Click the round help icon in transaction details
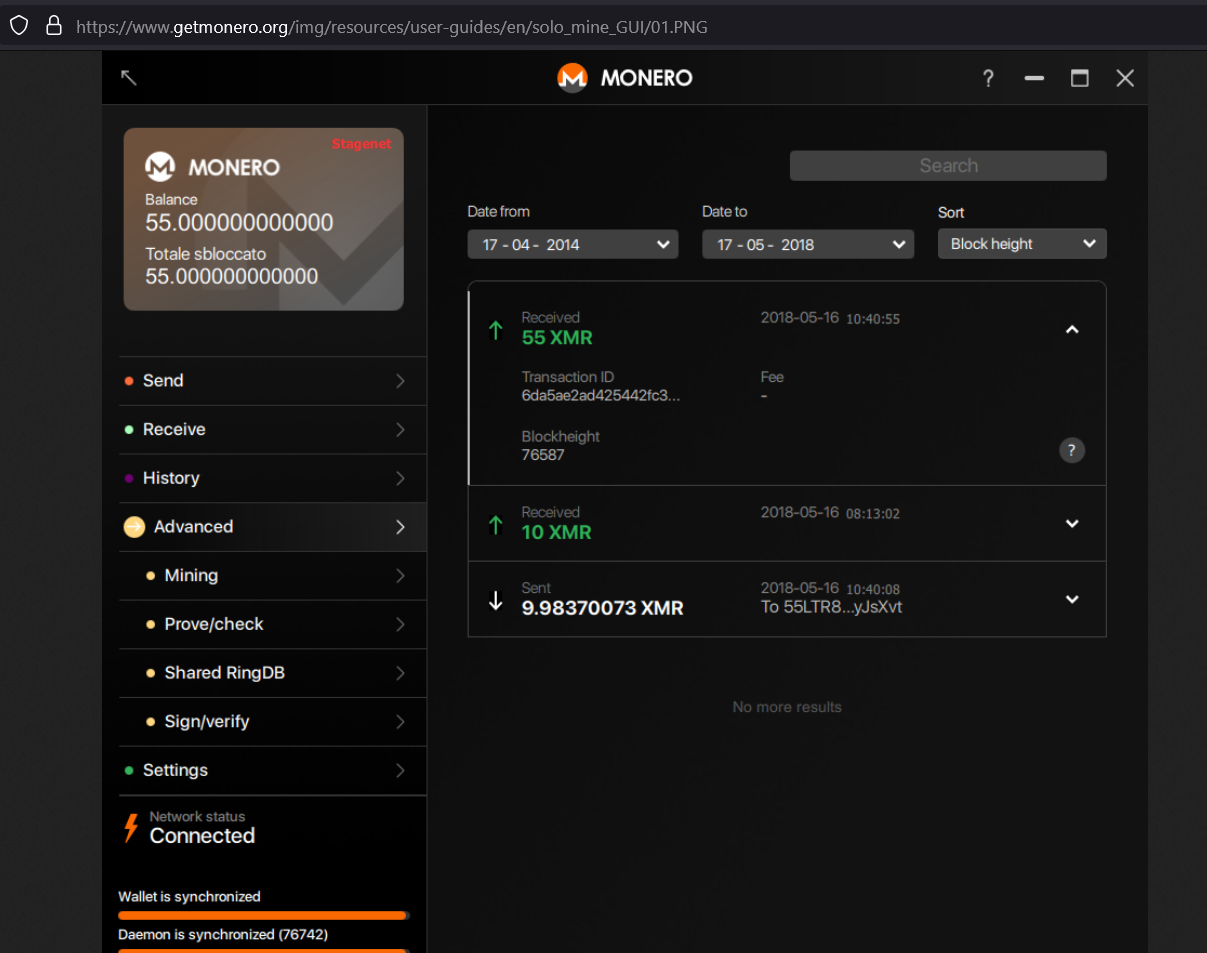This screenshot has height=953, width=1207. pos(1071,450)
